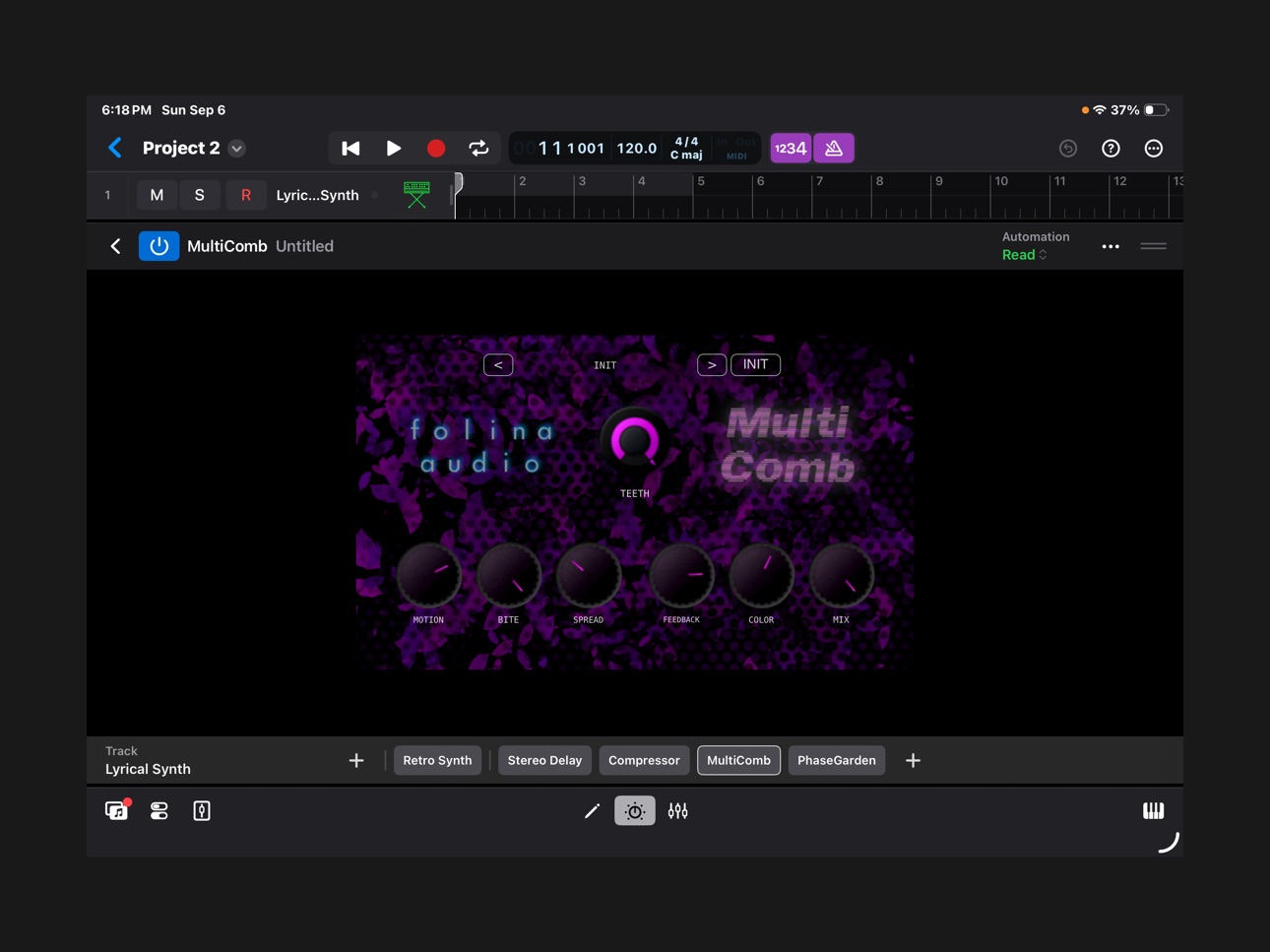The image size is (1270, 952).
Task: Click the SPREAD knob
Action: click(x=589, y=575)
